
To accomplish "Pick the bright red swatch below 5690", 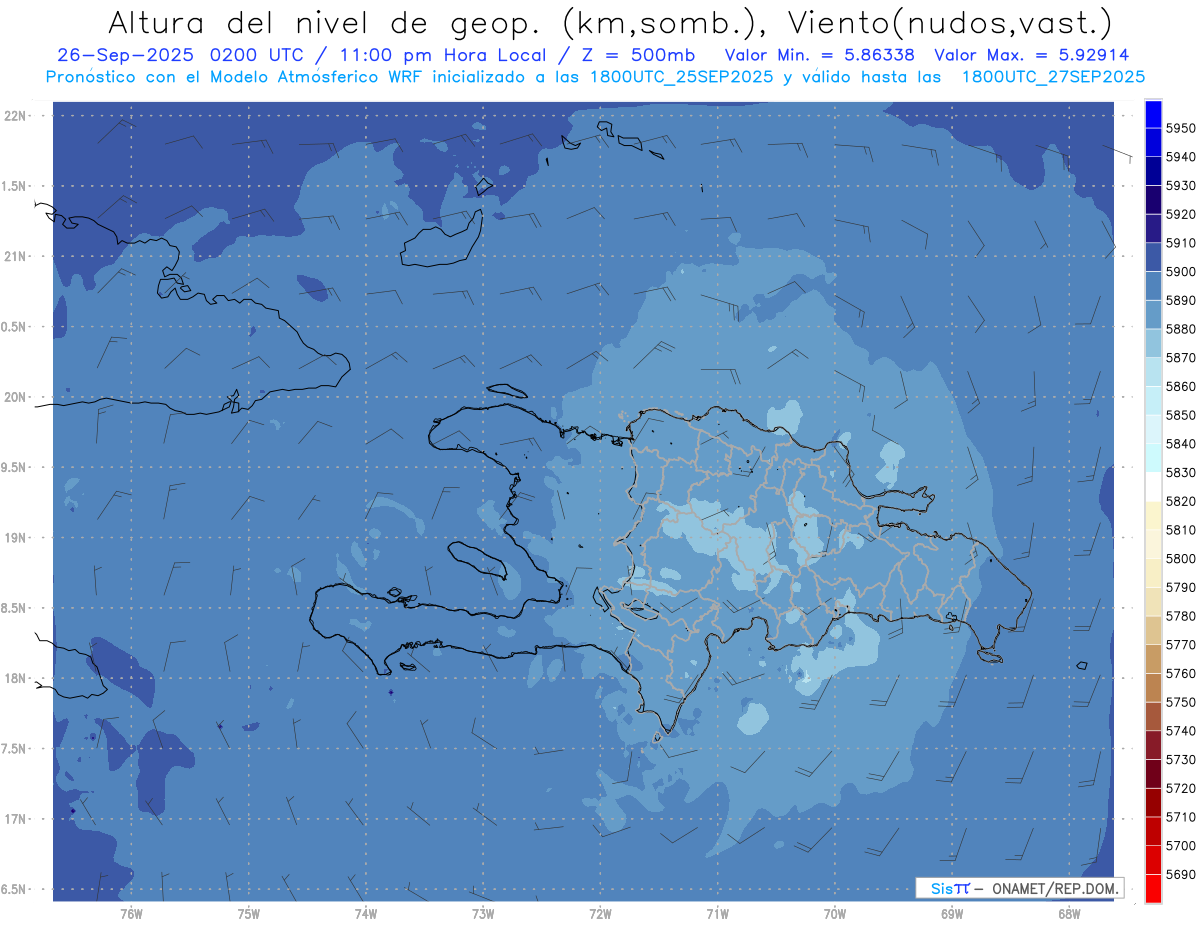I will coord(1153,887).
